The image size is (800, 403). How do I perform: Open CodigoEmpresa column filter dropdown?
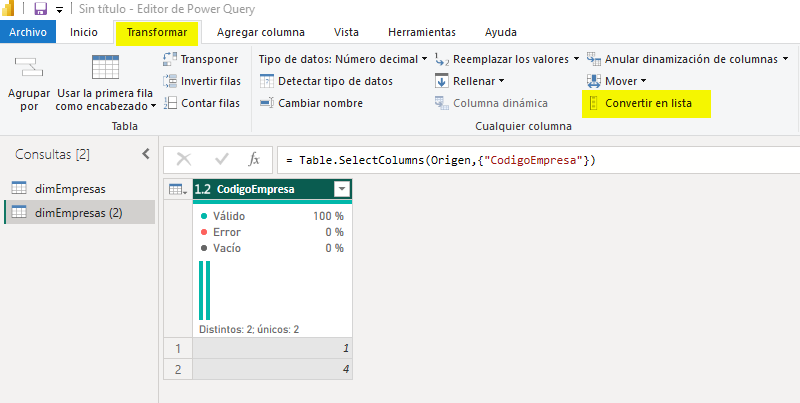click(342, 189)
